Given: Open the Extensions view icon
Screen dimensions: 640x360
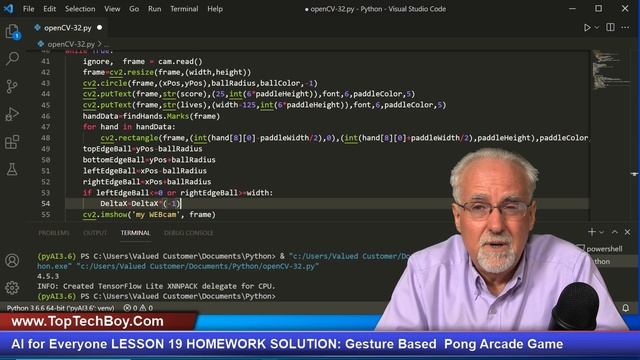Looking at the screenshot, I should (x=12, y=142).
